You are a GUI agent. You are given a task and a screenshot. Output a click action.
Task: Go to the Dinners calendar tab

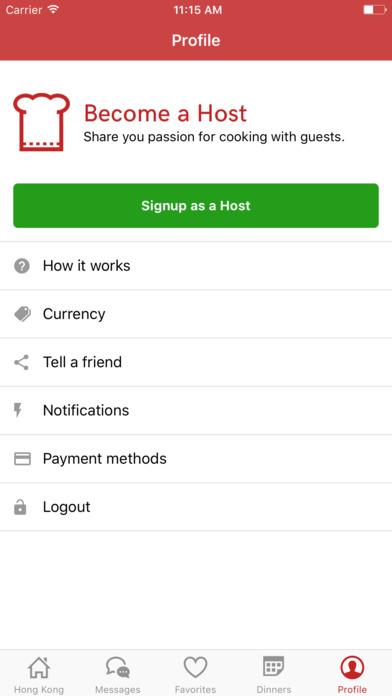[273, 675]
